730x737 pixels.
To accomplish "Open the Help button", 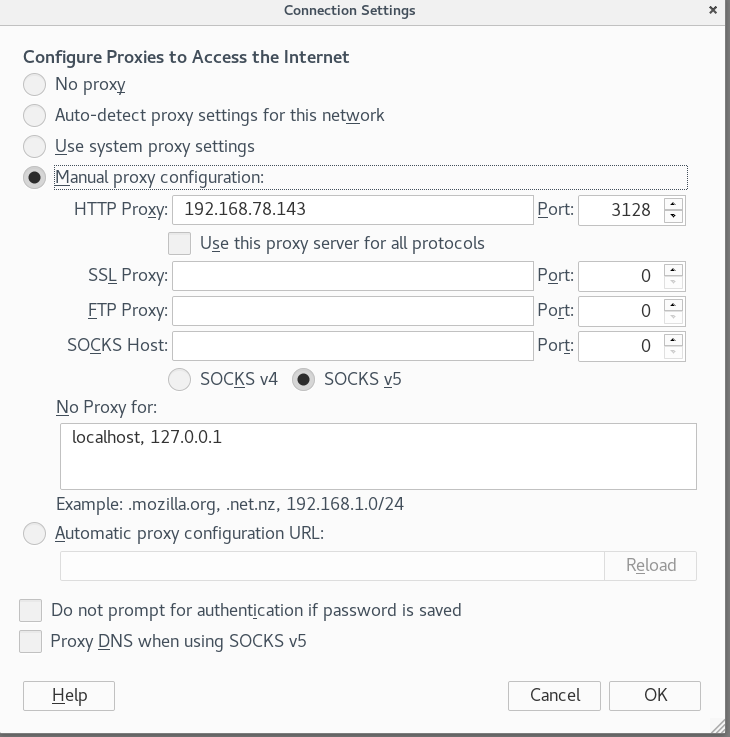I will pos(69,696).
